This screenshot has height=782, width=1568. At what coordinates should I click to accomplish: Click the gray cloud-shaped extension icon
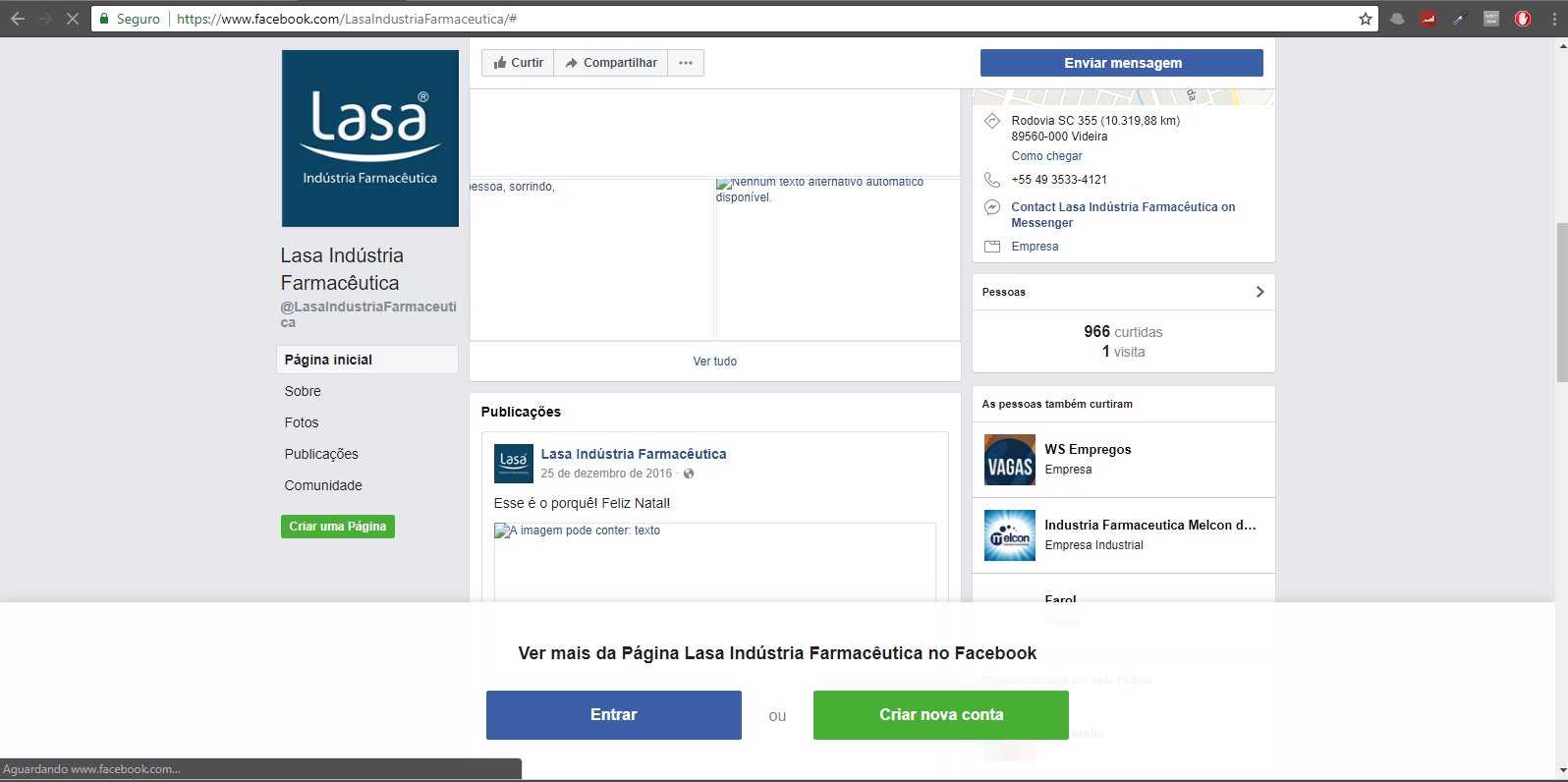point(1397,19)
